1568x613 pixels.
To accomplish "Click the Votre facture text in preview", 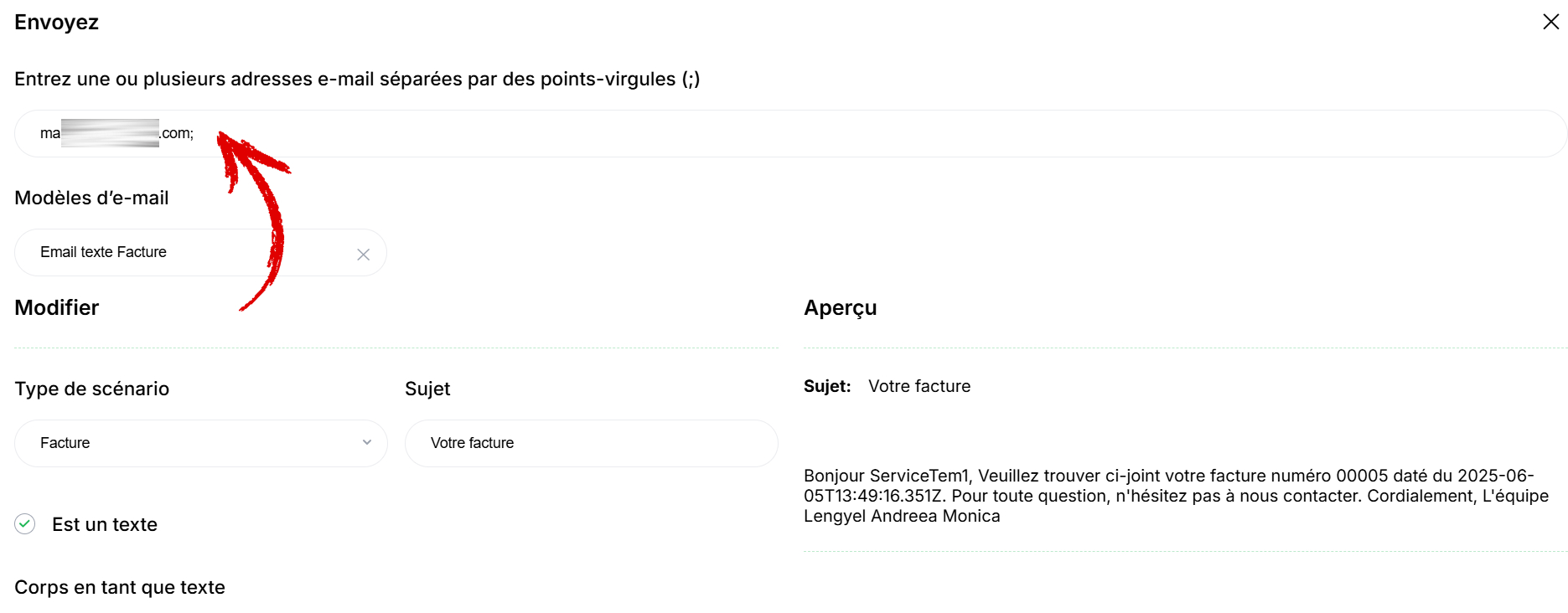I will (919, 386).
